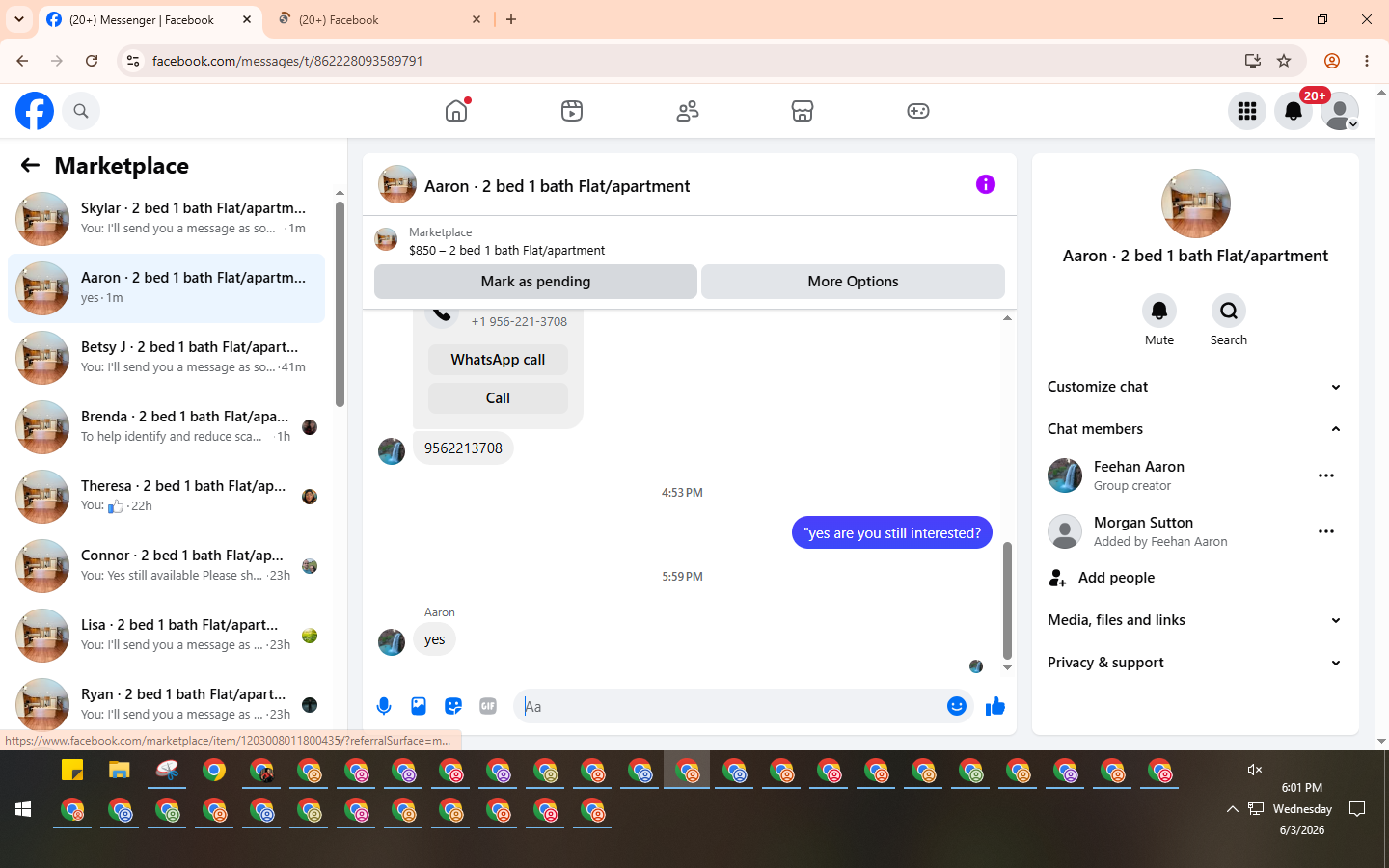Click the message input field
This screenshot has height=868, width=1389.
tap(729, 706)
